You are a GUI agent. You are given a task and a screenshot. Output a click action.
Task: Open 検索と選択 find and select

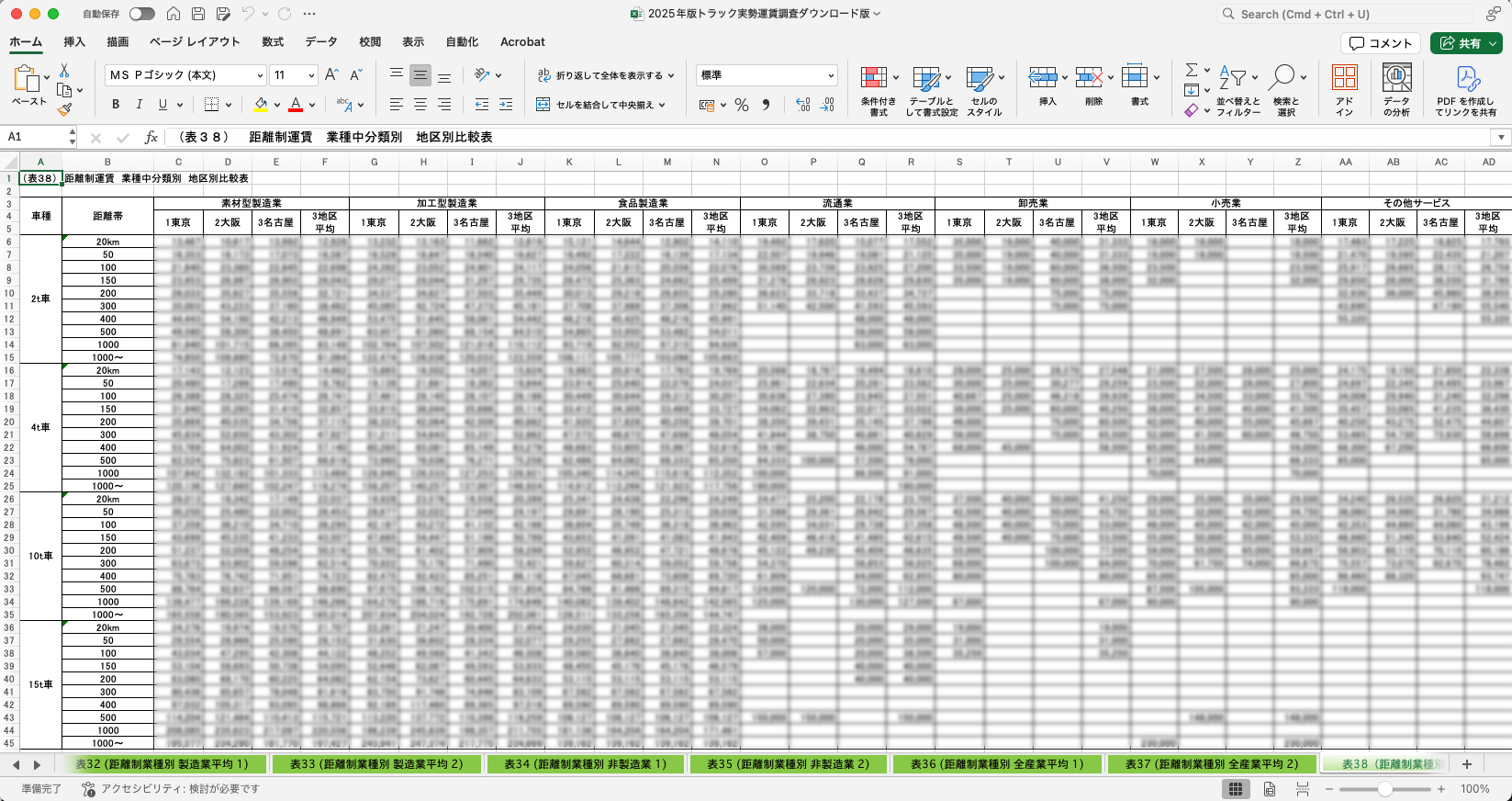pyautogui.click(x=1286, y=91)
